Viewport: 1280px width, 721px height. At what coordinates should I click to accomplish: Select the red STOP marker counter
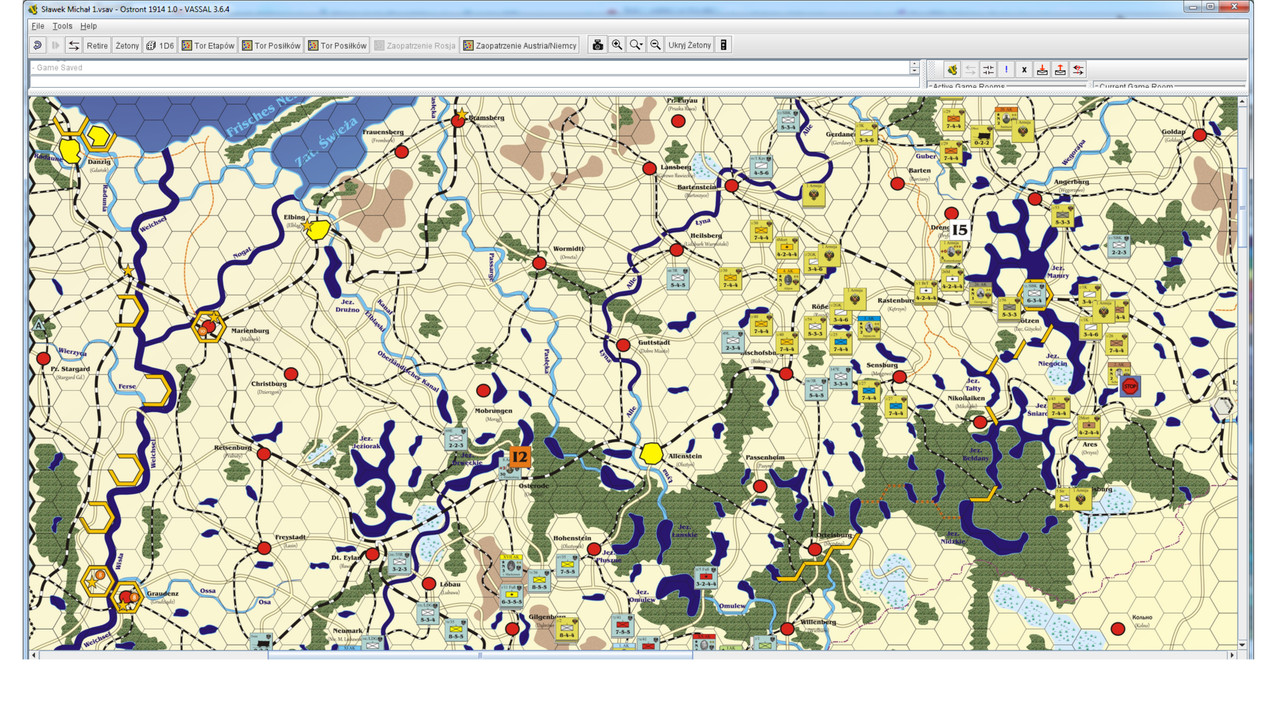pyautogui.click(x=1130, y=385)
